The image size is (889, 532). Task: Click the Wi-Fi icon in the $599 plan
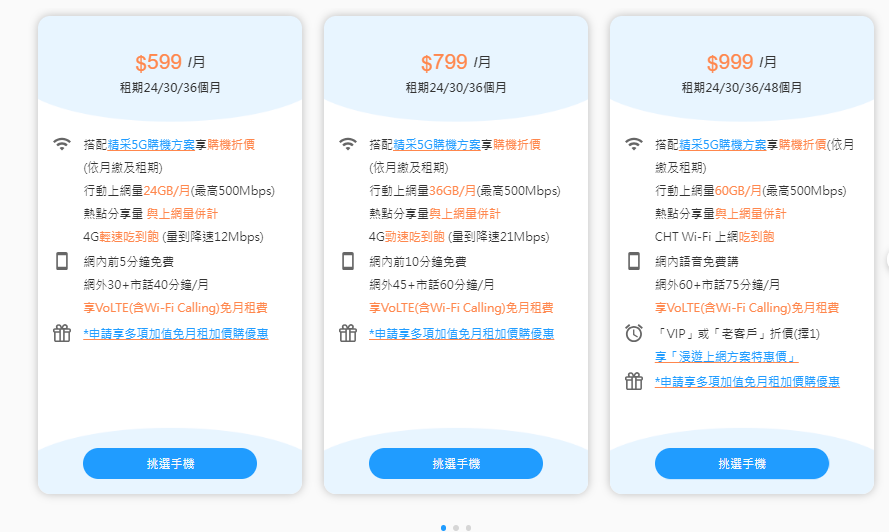coord(62,144)
